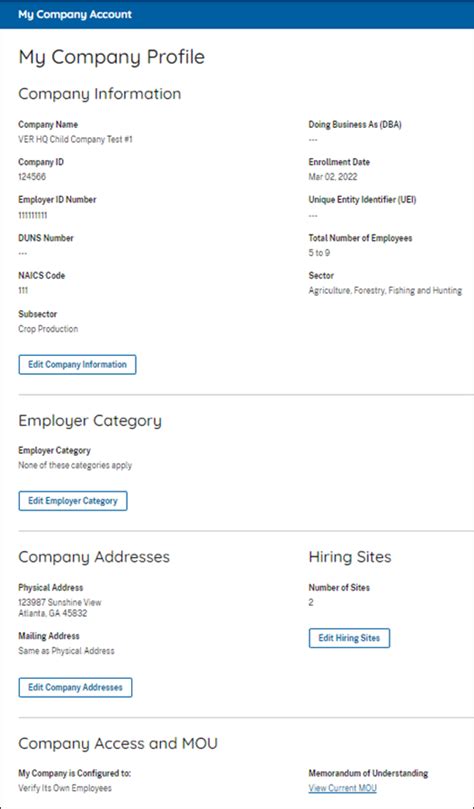Click Same as Physical Address text
Viewport: 474px width, 809px height.
pyautogui.click(x=66, y=651)
